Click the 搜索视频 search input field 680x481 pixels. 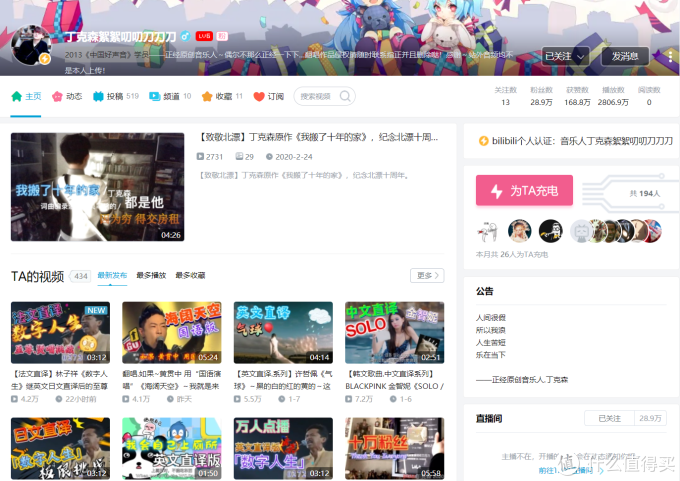(319, 96)
